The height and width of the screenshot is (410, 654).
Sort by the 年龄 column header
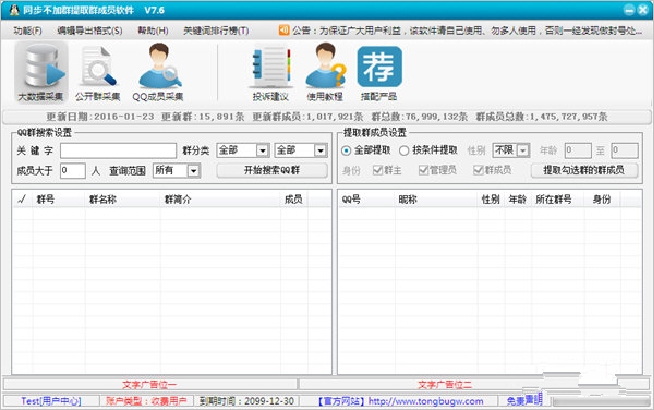pos(518,199)
